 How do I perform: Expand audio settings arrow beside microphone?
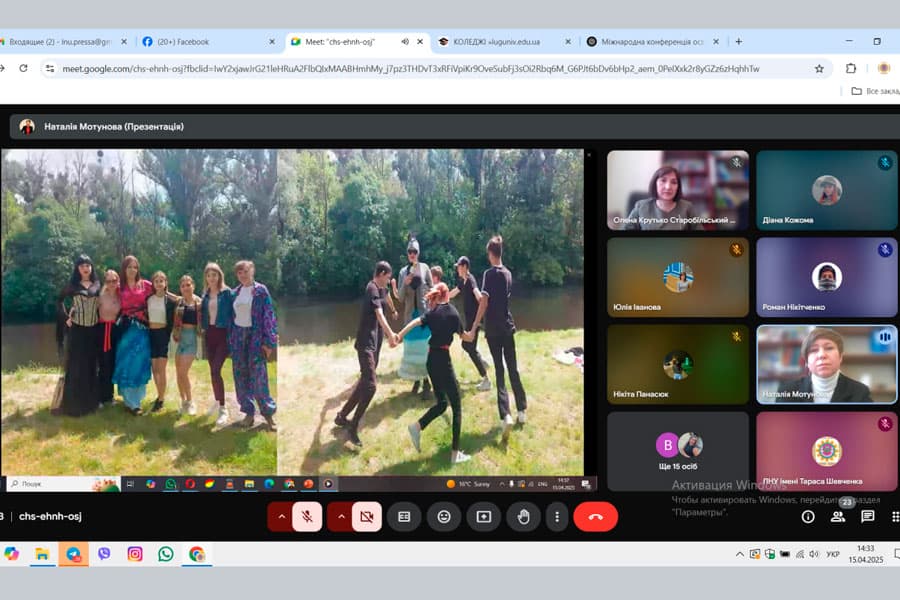point(281,517)
